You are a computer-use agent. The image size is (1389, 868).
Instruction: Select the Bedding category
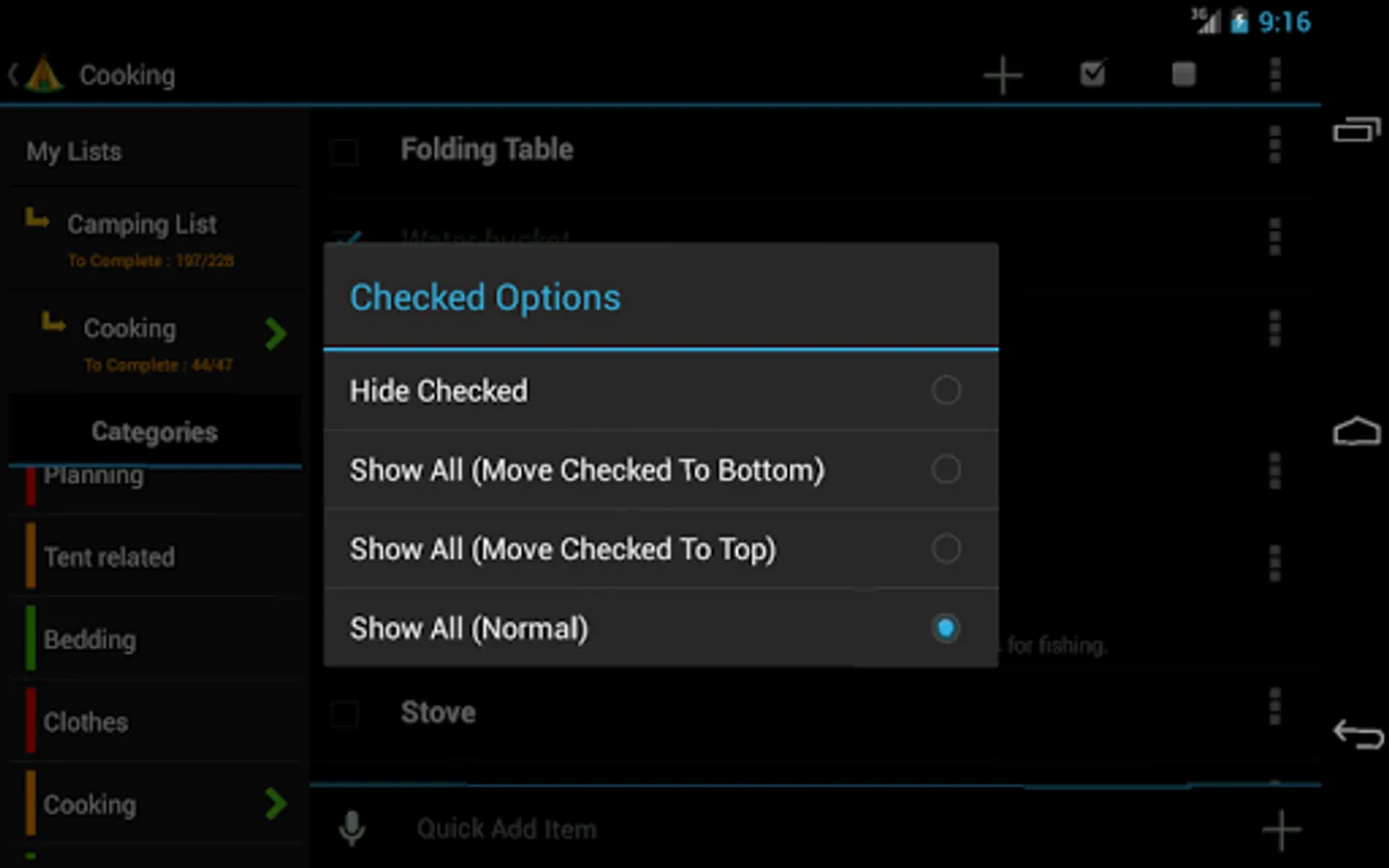(x=91, y=639)
